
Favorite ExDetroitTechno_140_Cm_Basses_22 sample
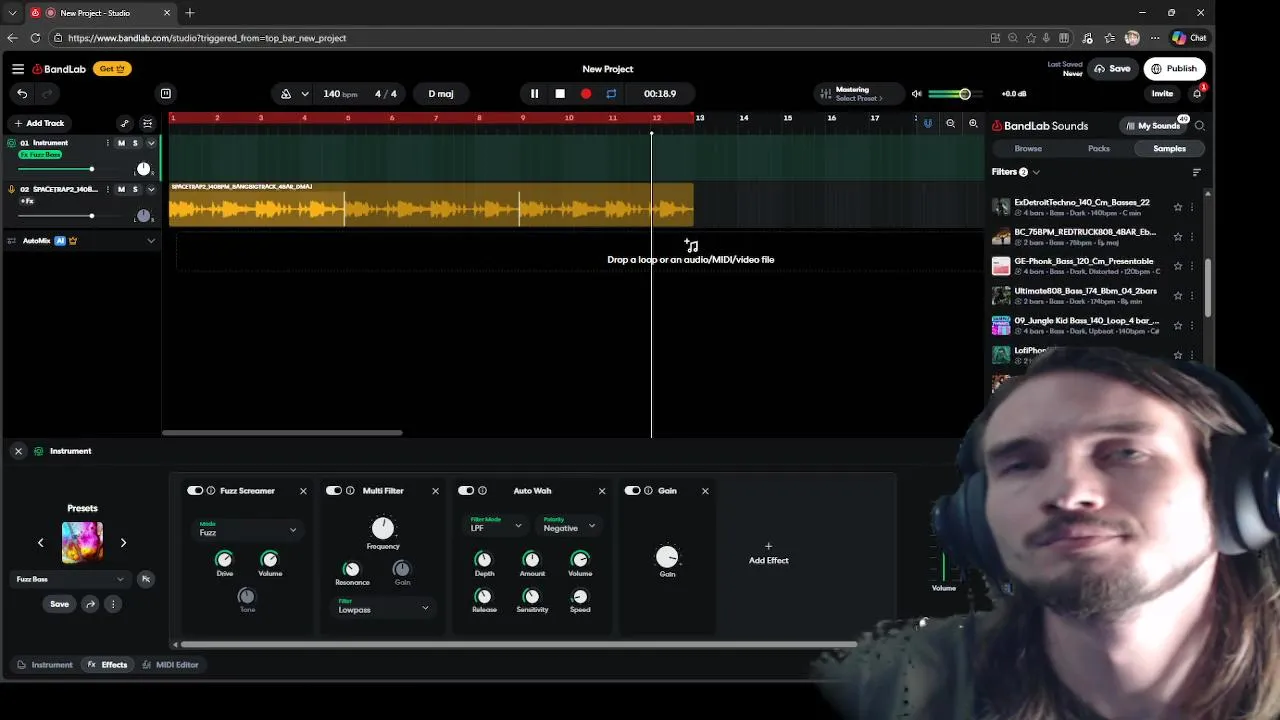(1178, 207)
